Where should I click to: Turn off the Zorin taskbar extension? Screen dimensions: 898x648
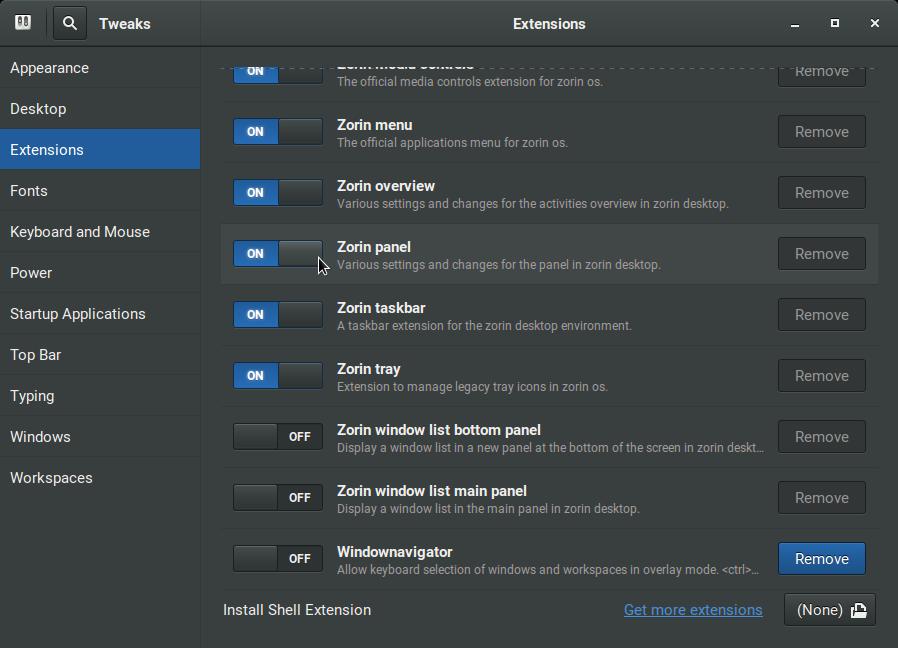click(278, 315)
